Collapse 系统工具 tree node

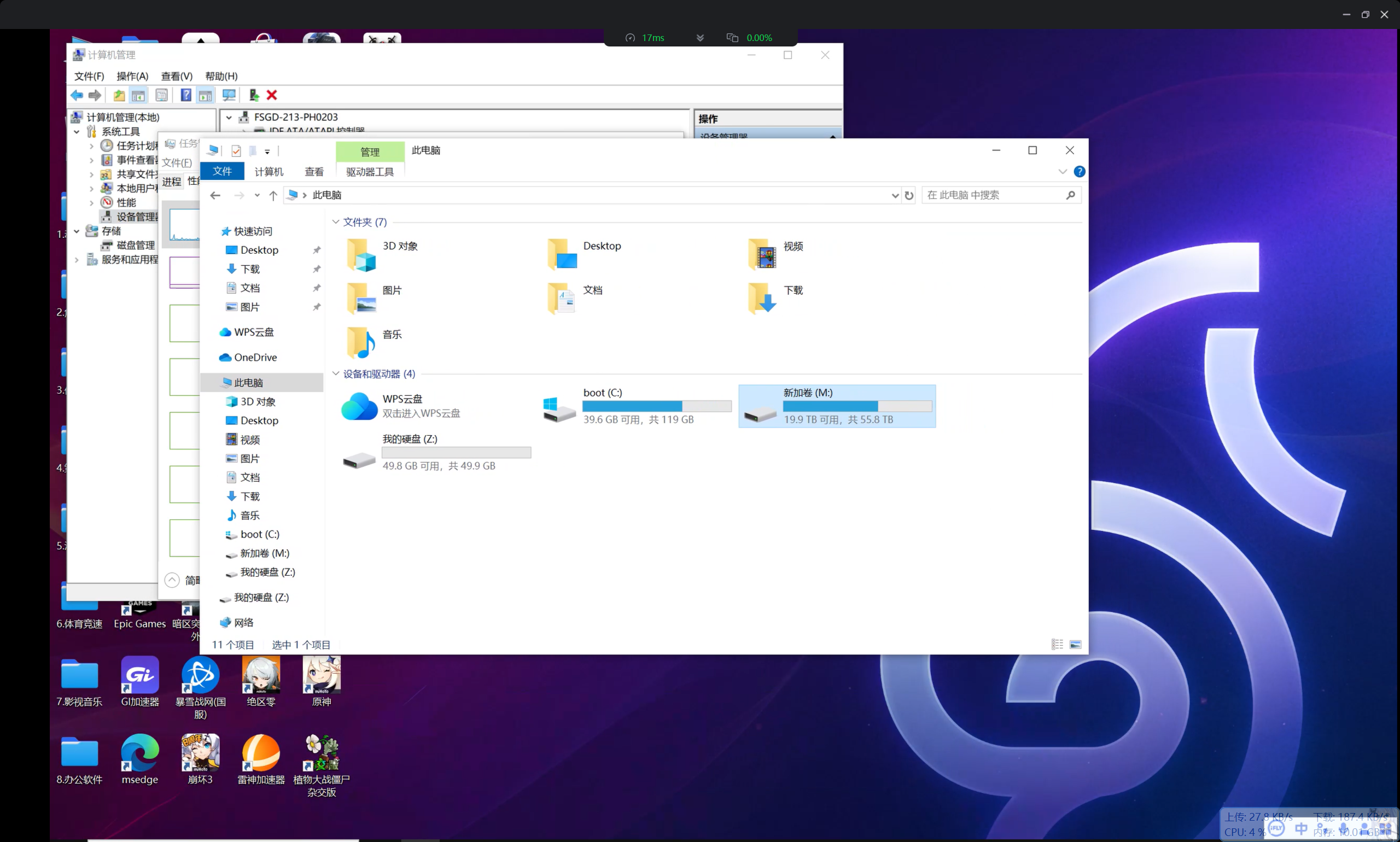click(x=77, y=132)
